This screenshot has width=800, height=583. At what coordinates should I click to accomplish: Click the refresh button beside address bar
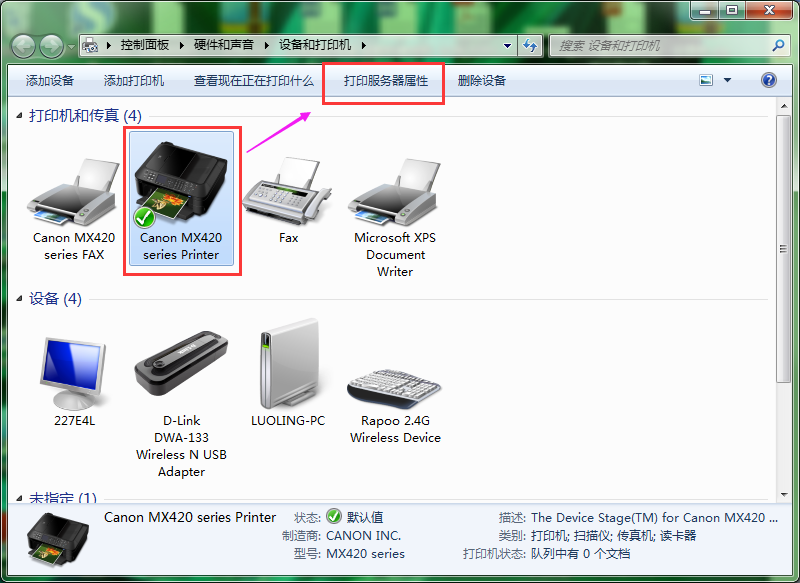(530, 45)
